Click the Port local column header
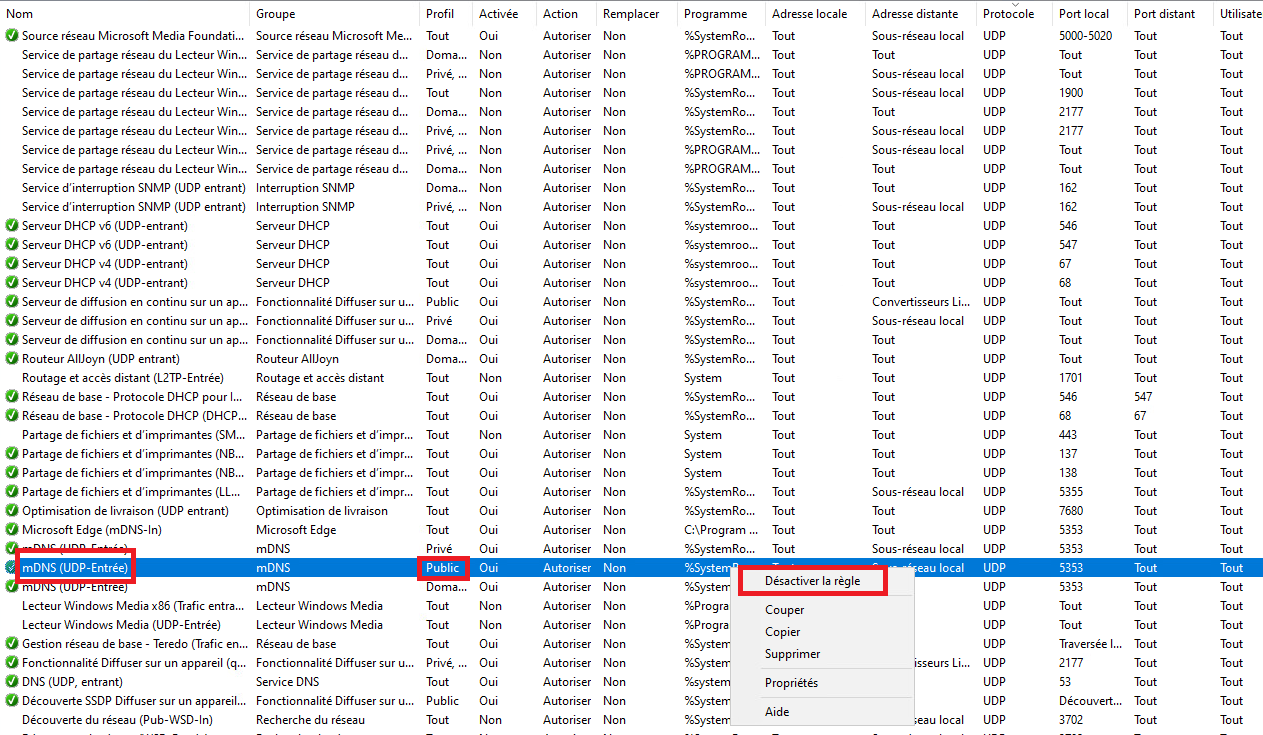The image size is (1263, 735). coord(1084,14)
